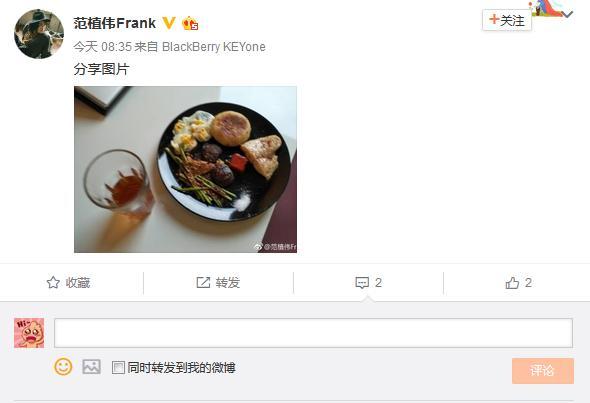
Task: Expand the post options chevron menu
Action: click(x=567, y=15)
